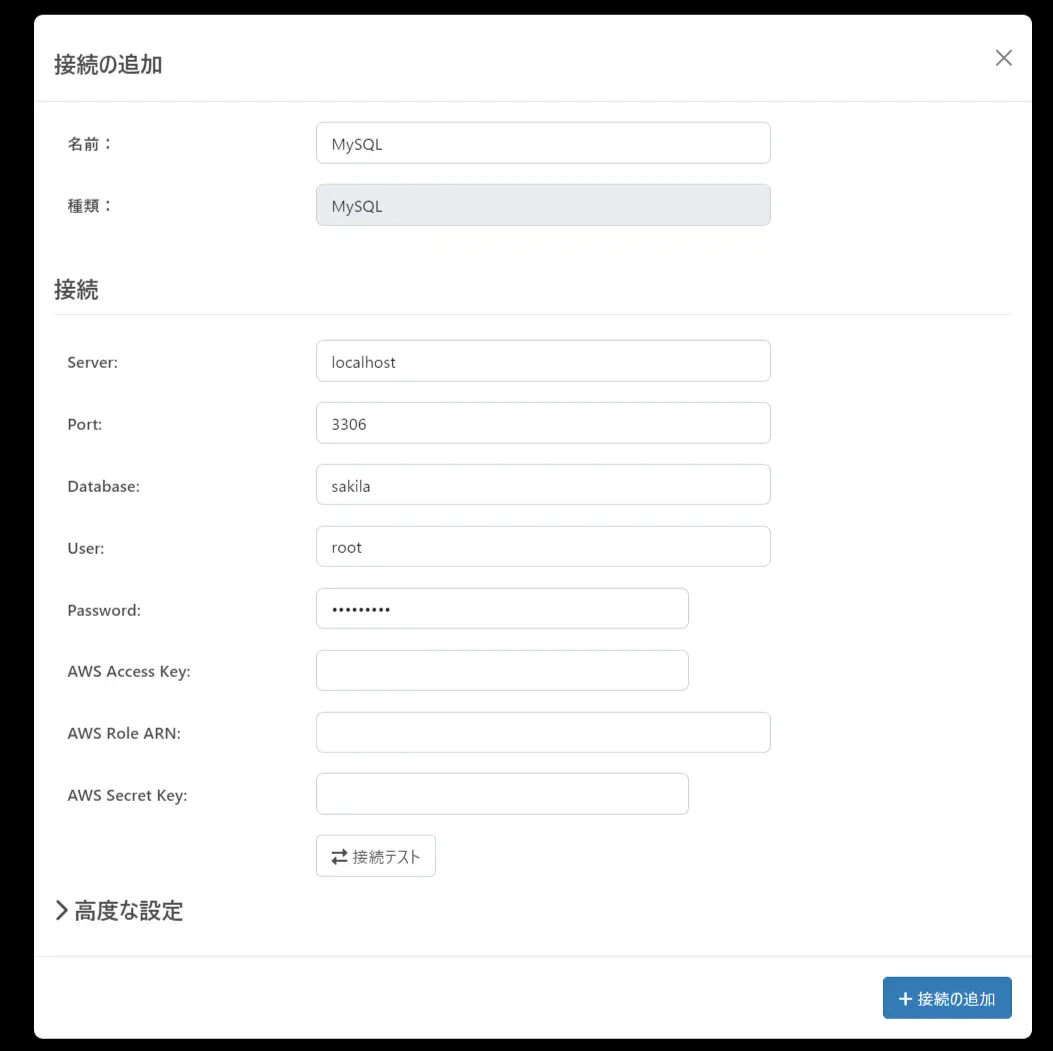Click the disabled 種類 field
Screen dimensions: 1053x1051
click(x=543, y=205)
